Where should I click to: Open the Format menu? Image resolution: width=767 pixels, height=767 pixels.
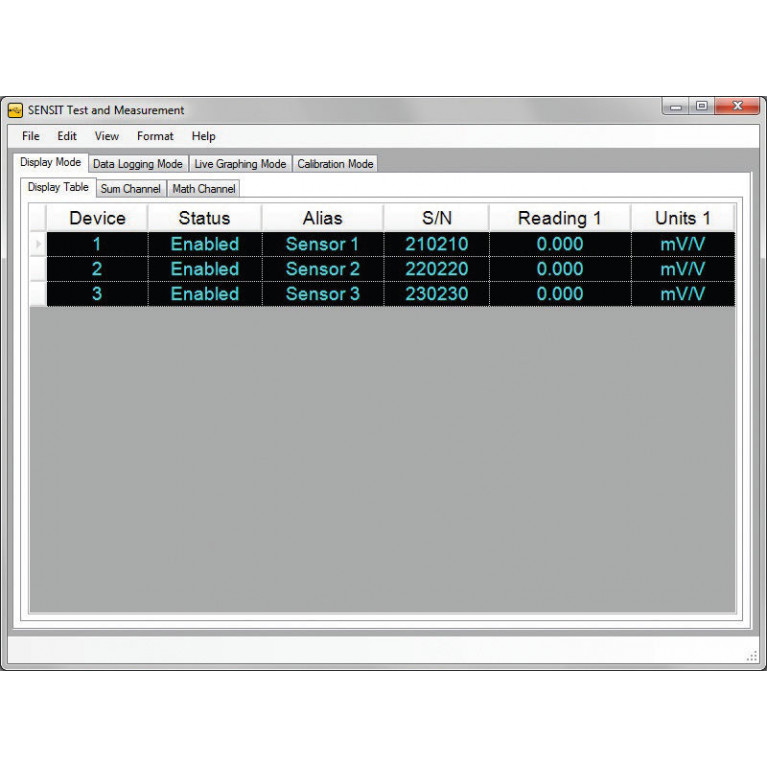[155, 136]
